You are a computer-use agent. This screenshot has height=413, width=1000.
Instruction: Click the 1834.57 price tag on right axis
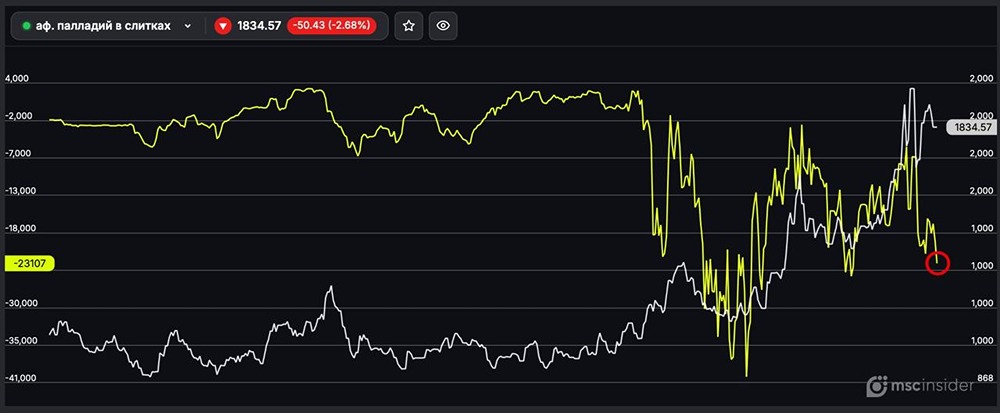(971, 127)
